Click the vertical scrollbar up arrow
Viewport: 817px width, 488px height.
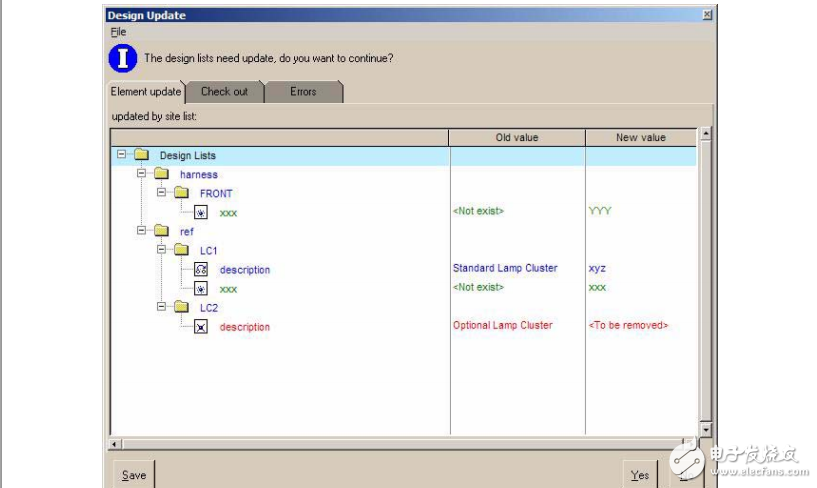[705, 133]
